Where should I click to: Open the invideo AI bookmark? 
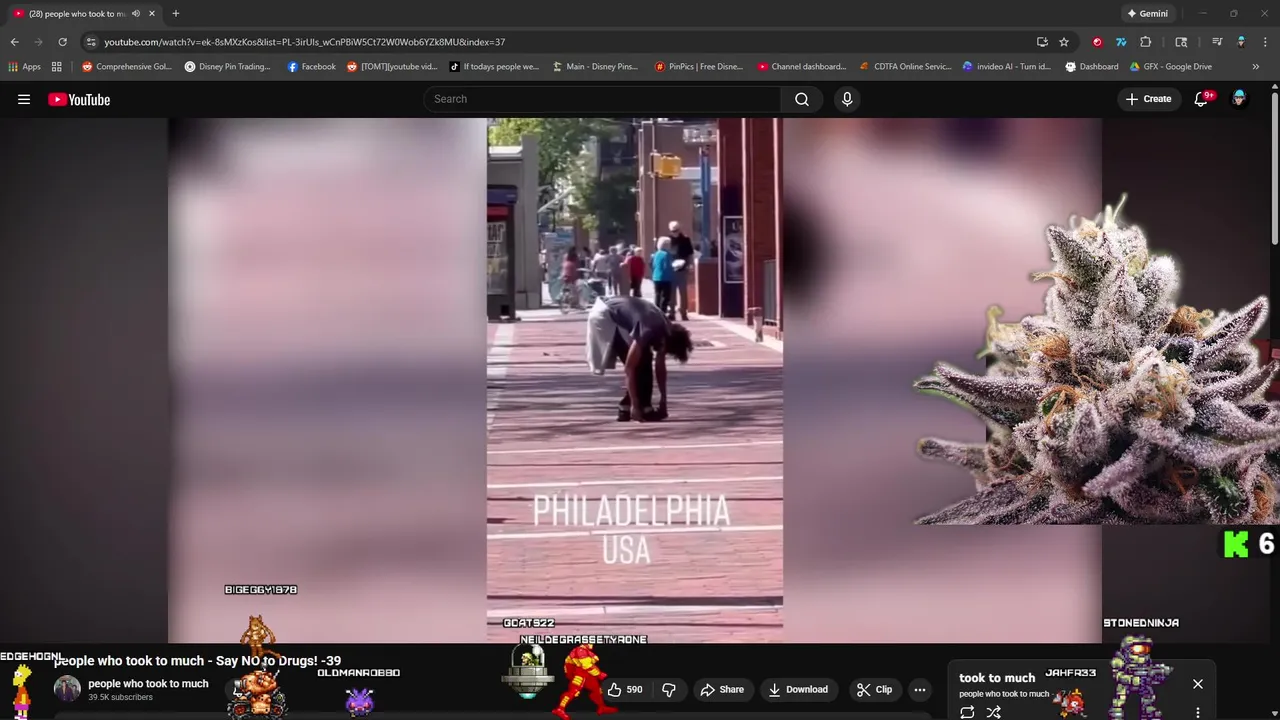[x=1008, y=67]
